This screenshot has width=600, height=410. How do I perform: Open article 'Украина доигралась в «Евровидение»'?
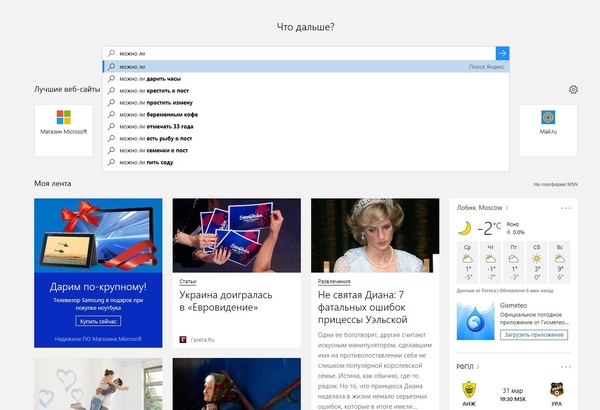226,301
